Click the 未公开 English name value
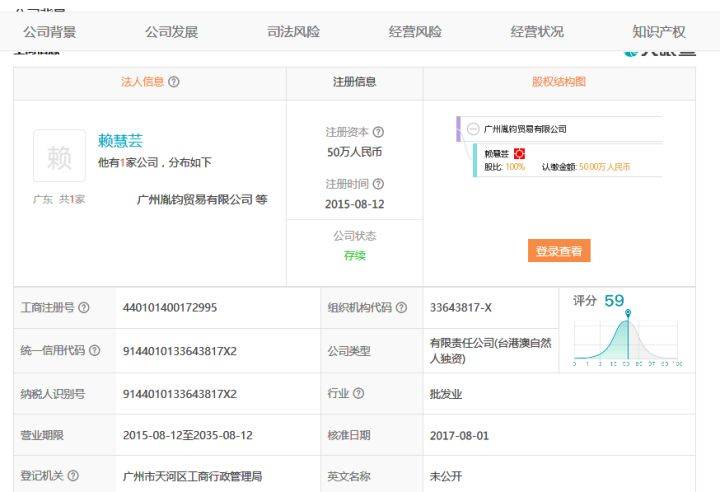Screen dimensions: 720x492 pyautogui.click(x=445, y=476)
